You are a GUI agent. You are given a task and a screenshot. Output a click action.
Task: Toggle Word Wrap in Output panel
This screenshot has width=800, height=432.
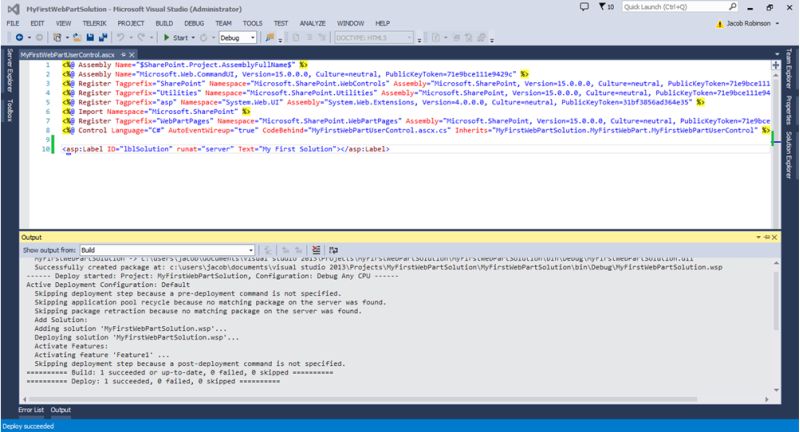[333, 250]
